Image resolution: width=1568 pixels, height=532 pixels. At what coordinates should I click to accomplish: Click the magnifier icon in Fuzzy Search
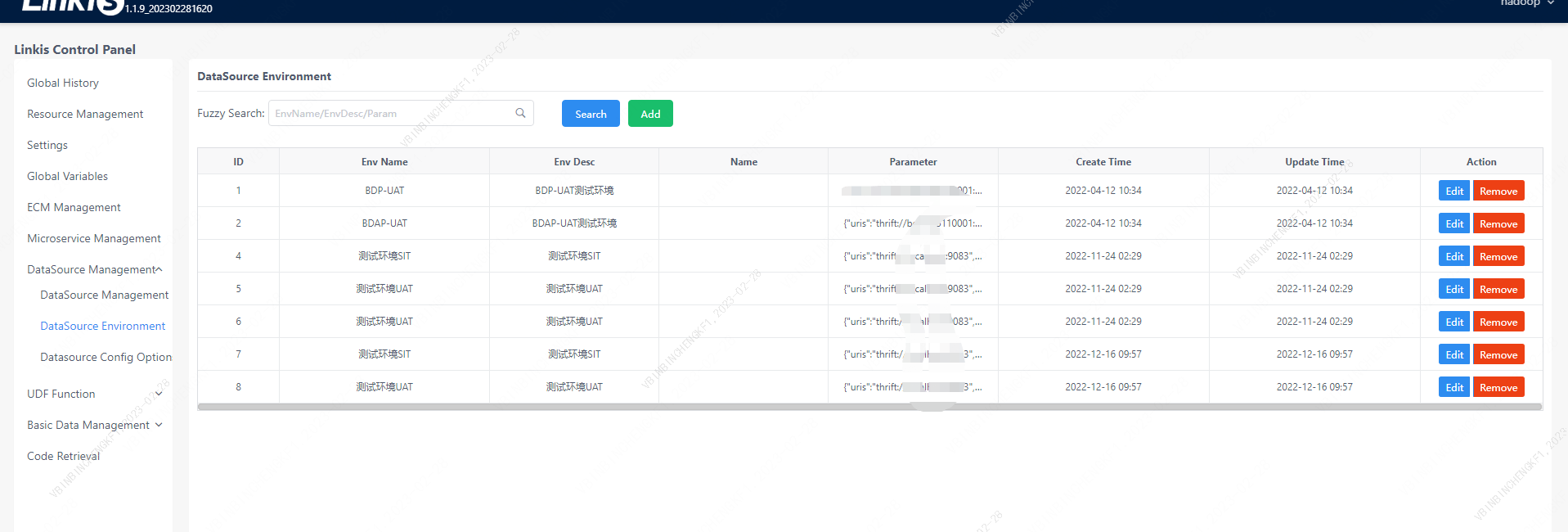point(520,113)
